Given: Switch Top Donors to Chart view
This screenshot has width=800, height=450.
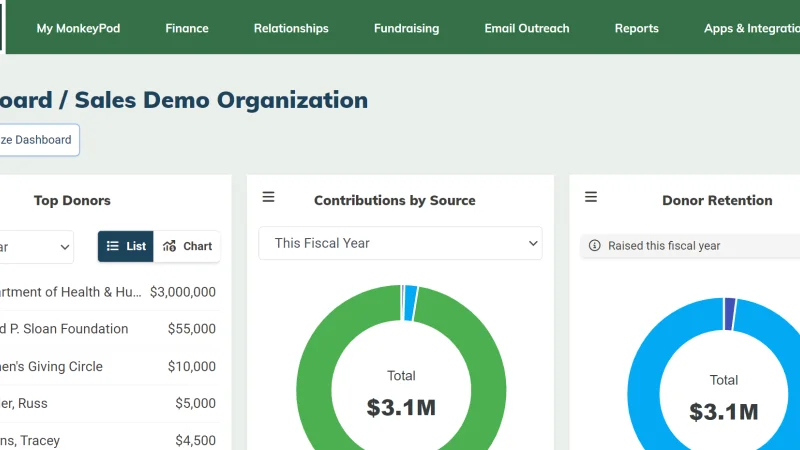Looking at the screenshot, I should [x=187, y=246].
